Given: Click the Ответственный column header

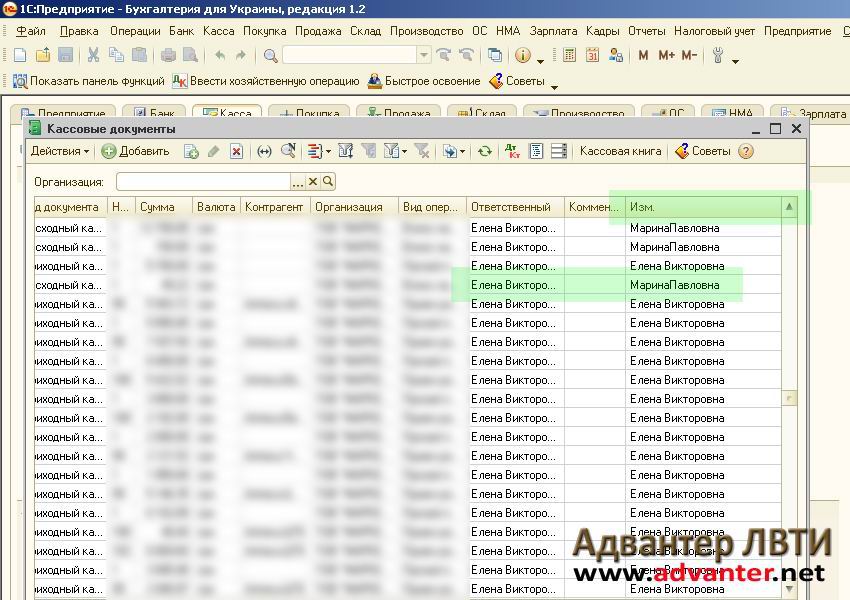Looking at the screenshot, I should point(515,207).
